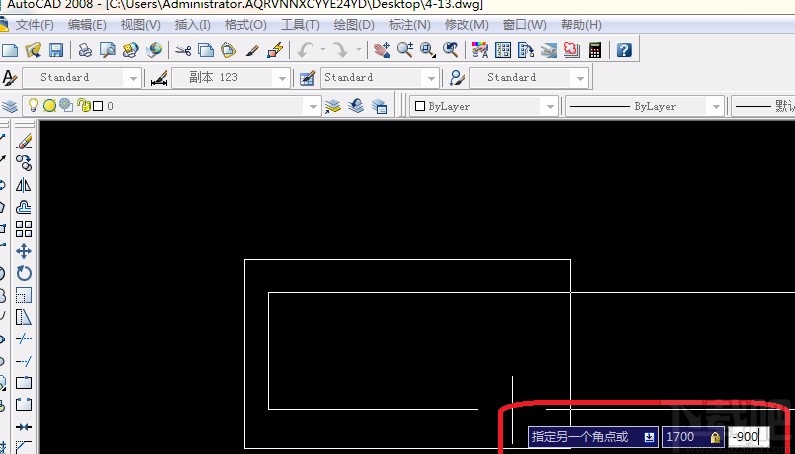Click the Paste clipboard icon
This screenshot has height=454, width=795.
pos(229,50)
